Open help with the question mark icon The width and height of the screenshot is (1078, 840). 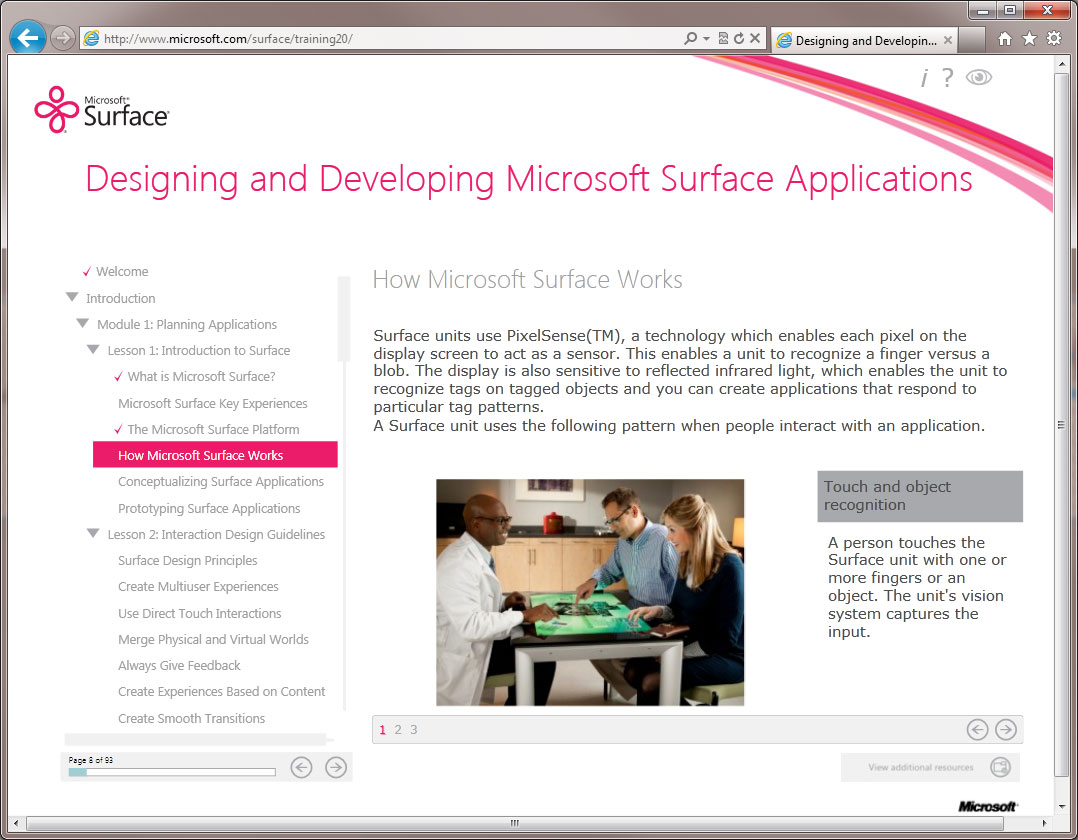tap(947, 78)
